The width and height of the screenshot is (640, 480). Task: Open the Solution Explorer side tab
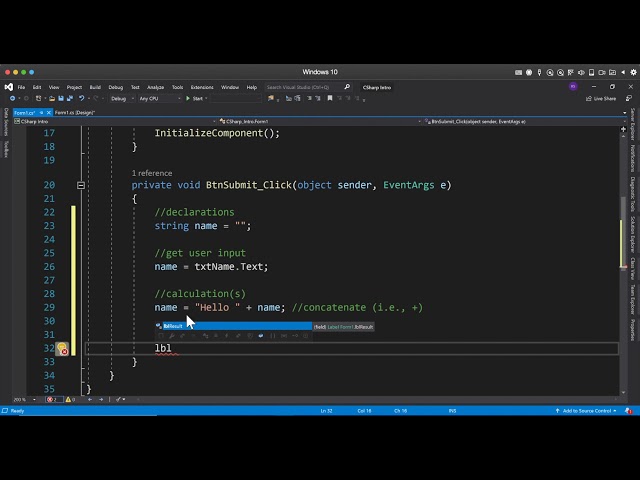(632, 234)
